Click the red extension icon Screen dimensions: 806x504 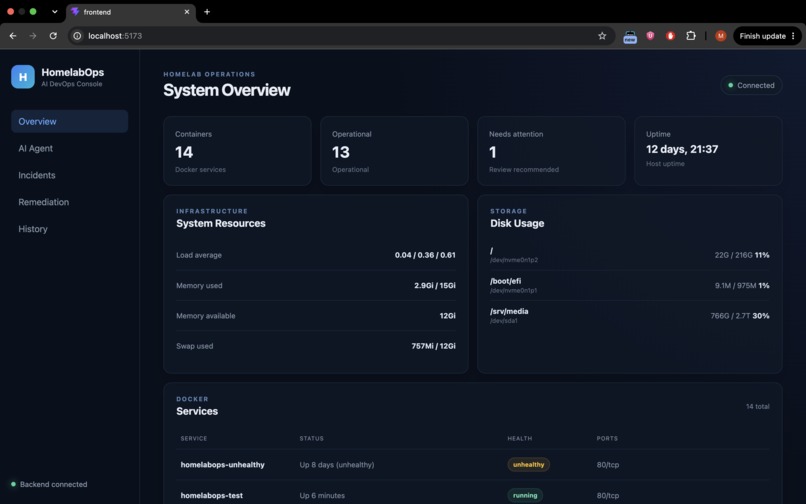click(670, 36)
